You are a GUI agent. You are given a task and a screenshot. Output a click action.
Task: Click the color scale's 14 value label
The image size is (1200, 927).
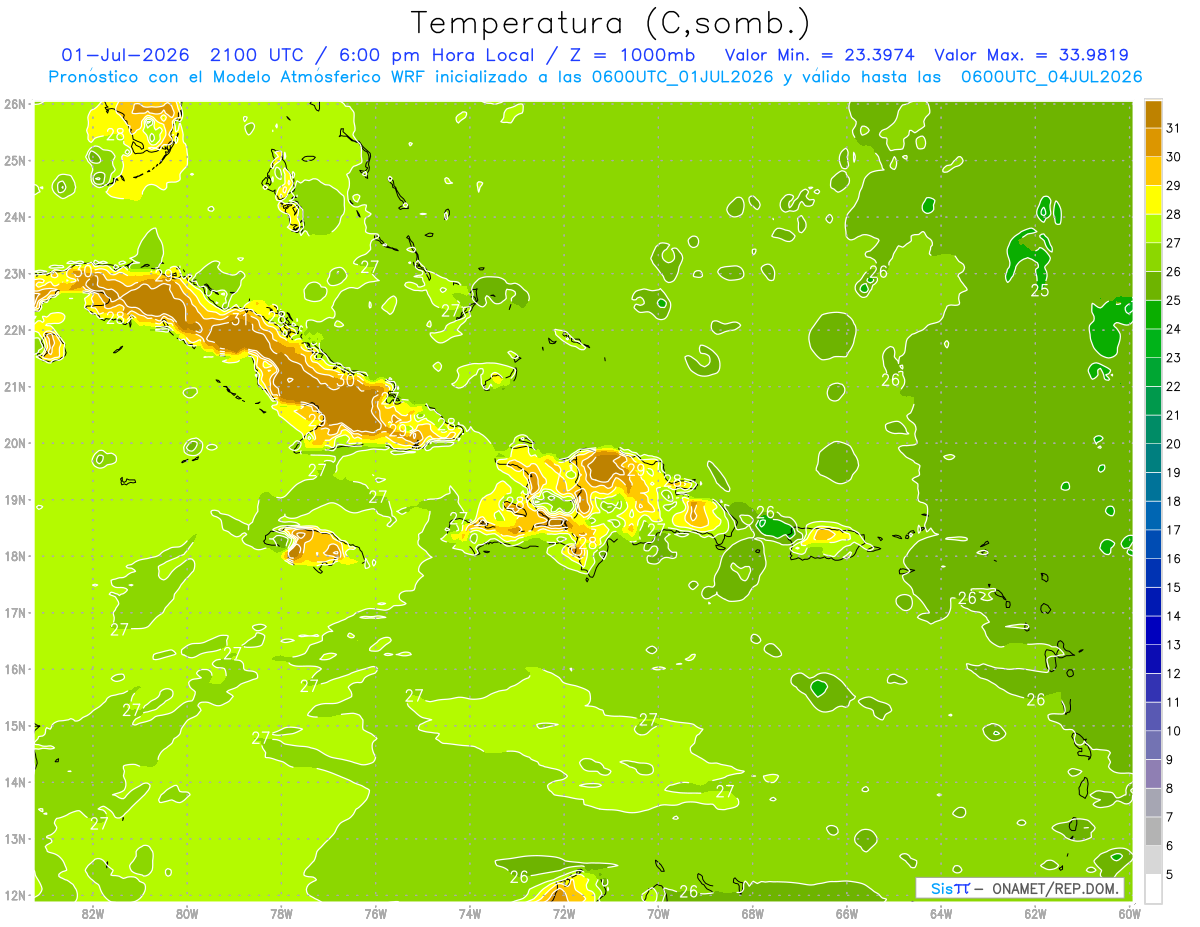1174,615
